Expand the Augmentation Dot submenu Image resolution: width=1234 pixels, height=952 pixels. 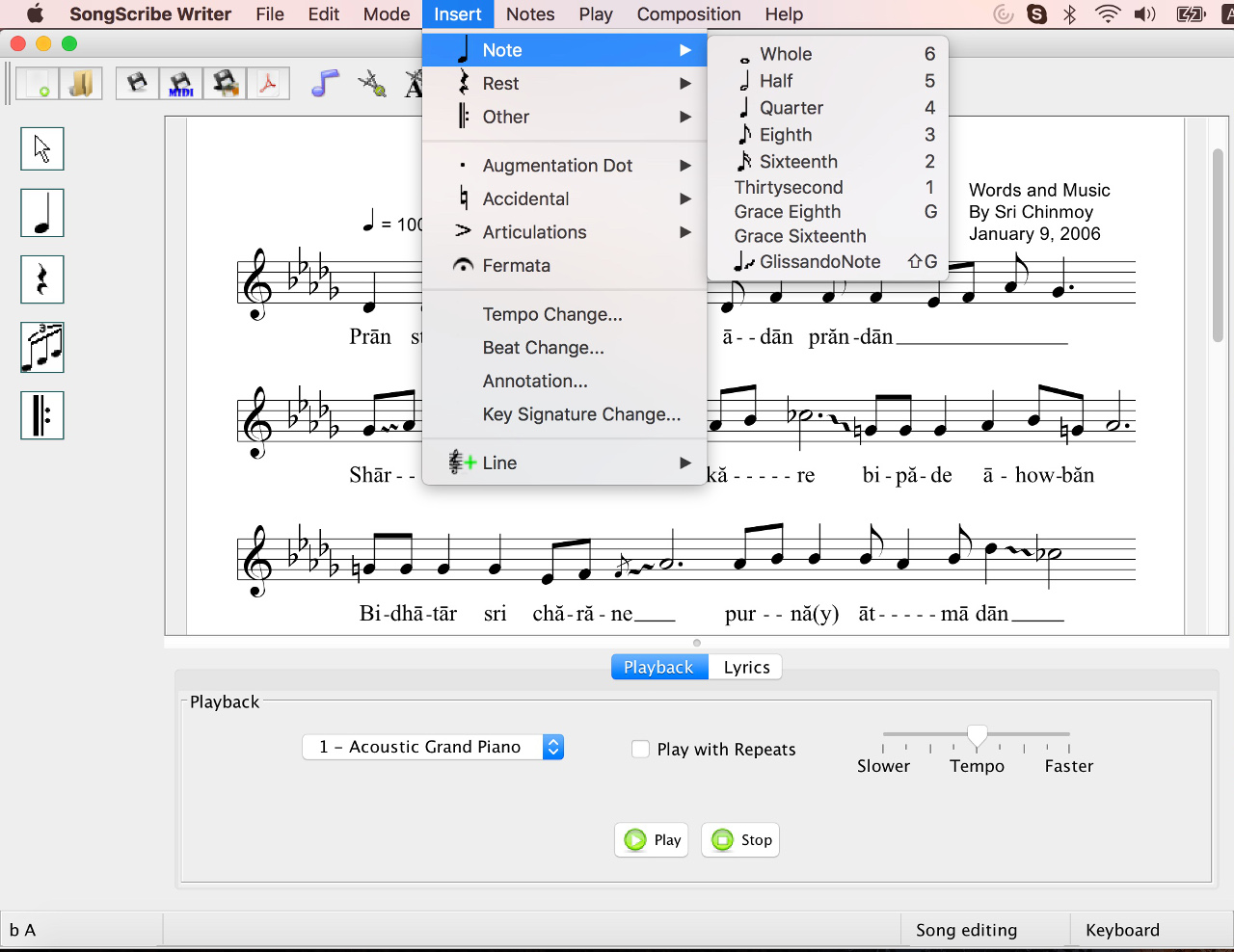pyautogui.click(x=565, y=166)
